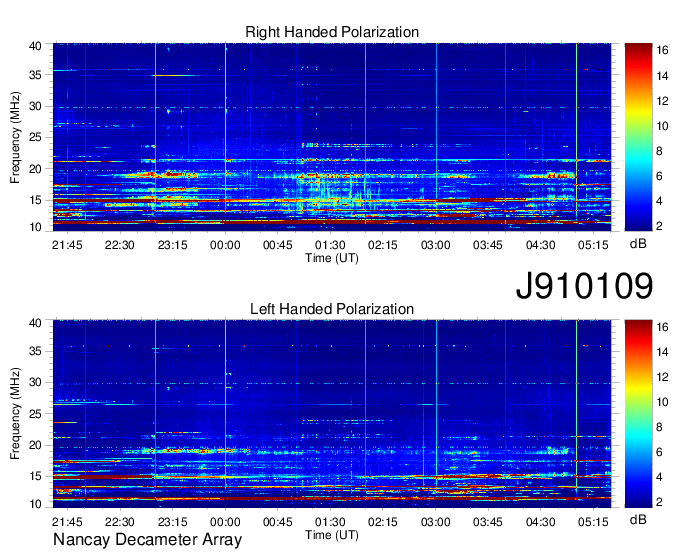Click "Time (UT)" label under Left Handed plot

coord(332,535)
